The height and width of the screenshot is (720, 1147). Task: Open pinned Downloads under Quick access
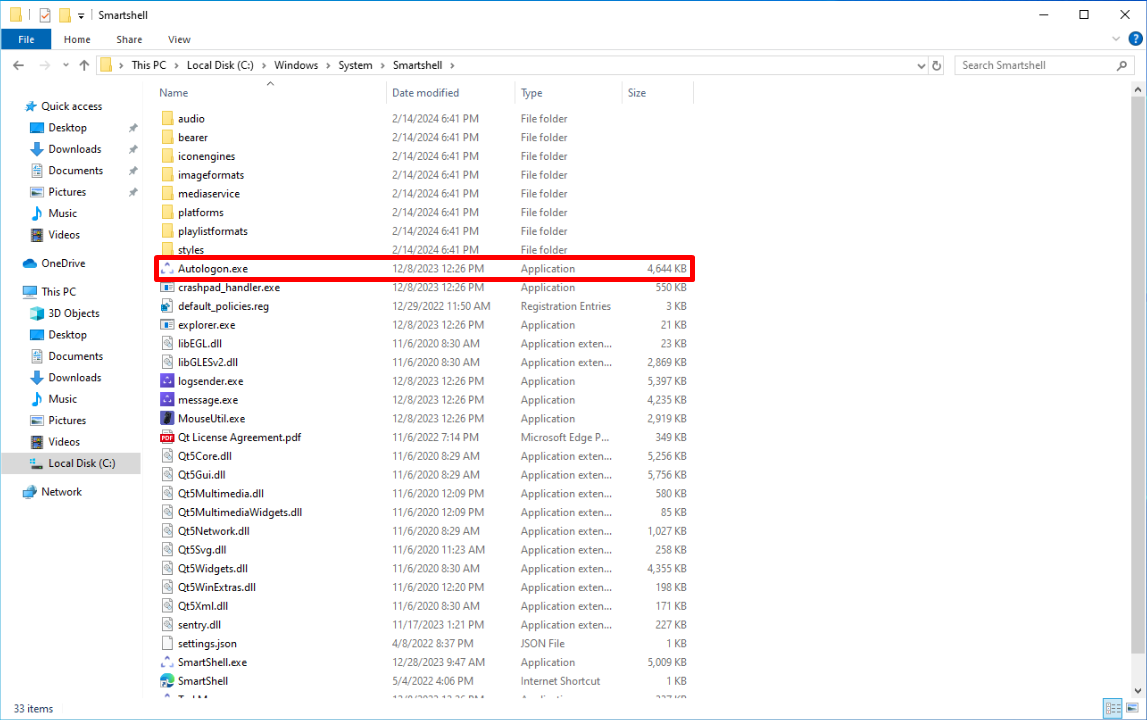click(x=75, y=149)
